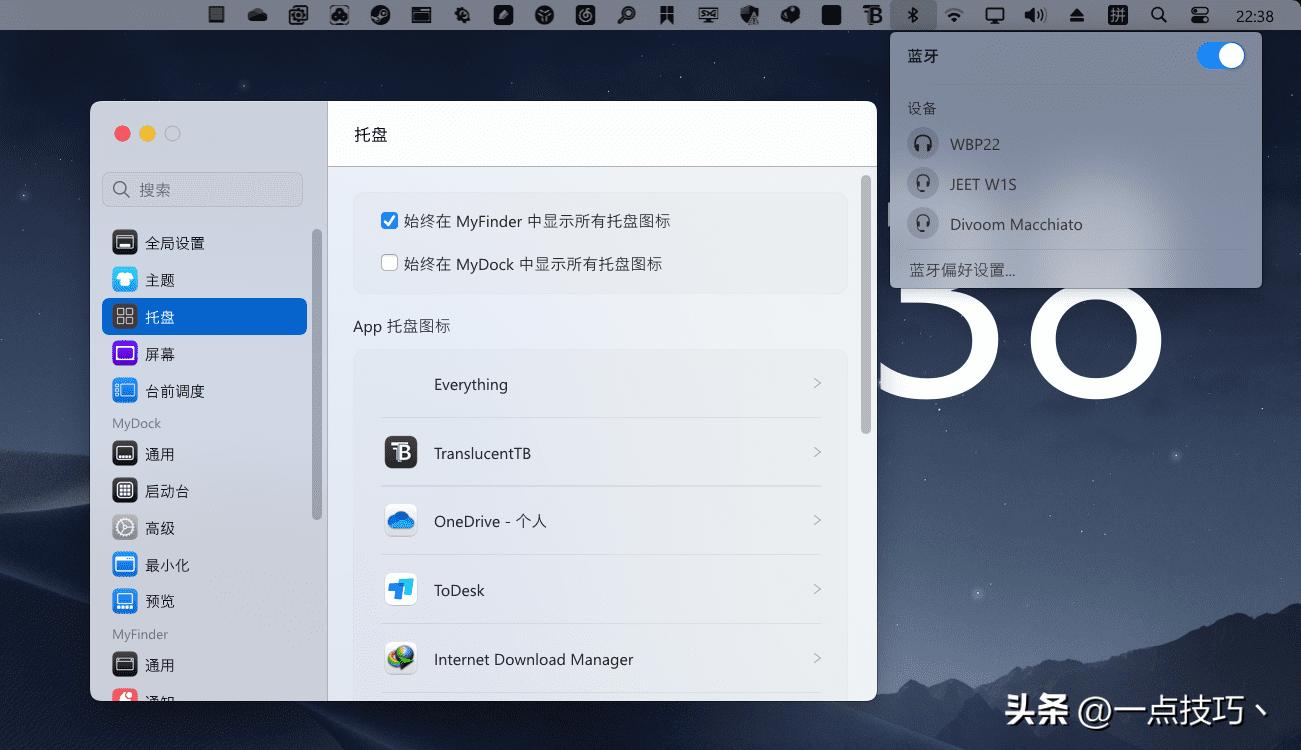Open OneDrive - 个人 tray icon options
This screenshot has width=1301, height=750.
tap(600, 520)
